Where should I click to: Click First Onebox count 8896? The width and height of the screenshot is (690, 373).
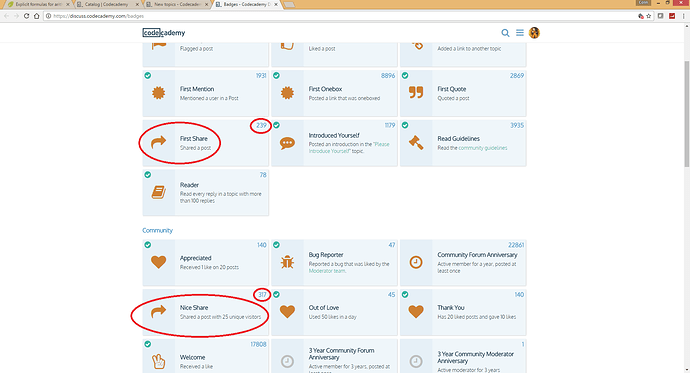(388, 76)
